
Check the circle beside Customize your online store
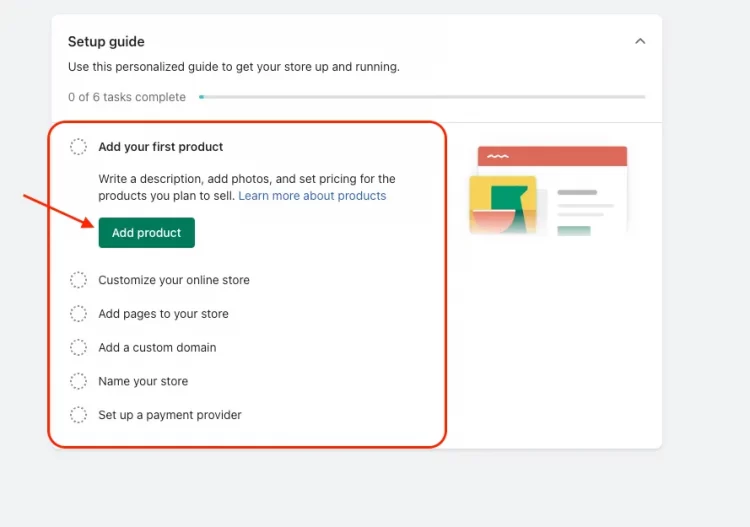pyautogui.click(x=78, y=280)
